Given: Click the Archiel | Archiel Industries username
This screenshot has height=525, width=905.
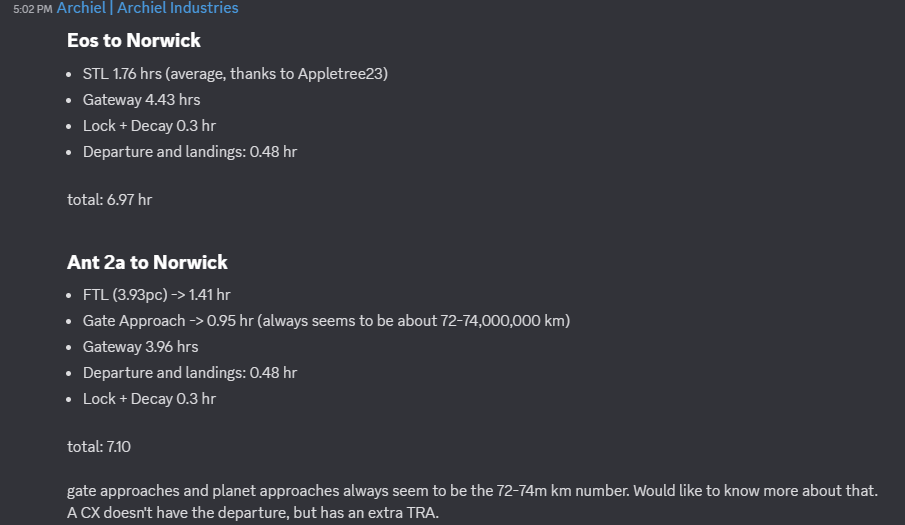Looking at the screenshot, I should click(147, 8).
